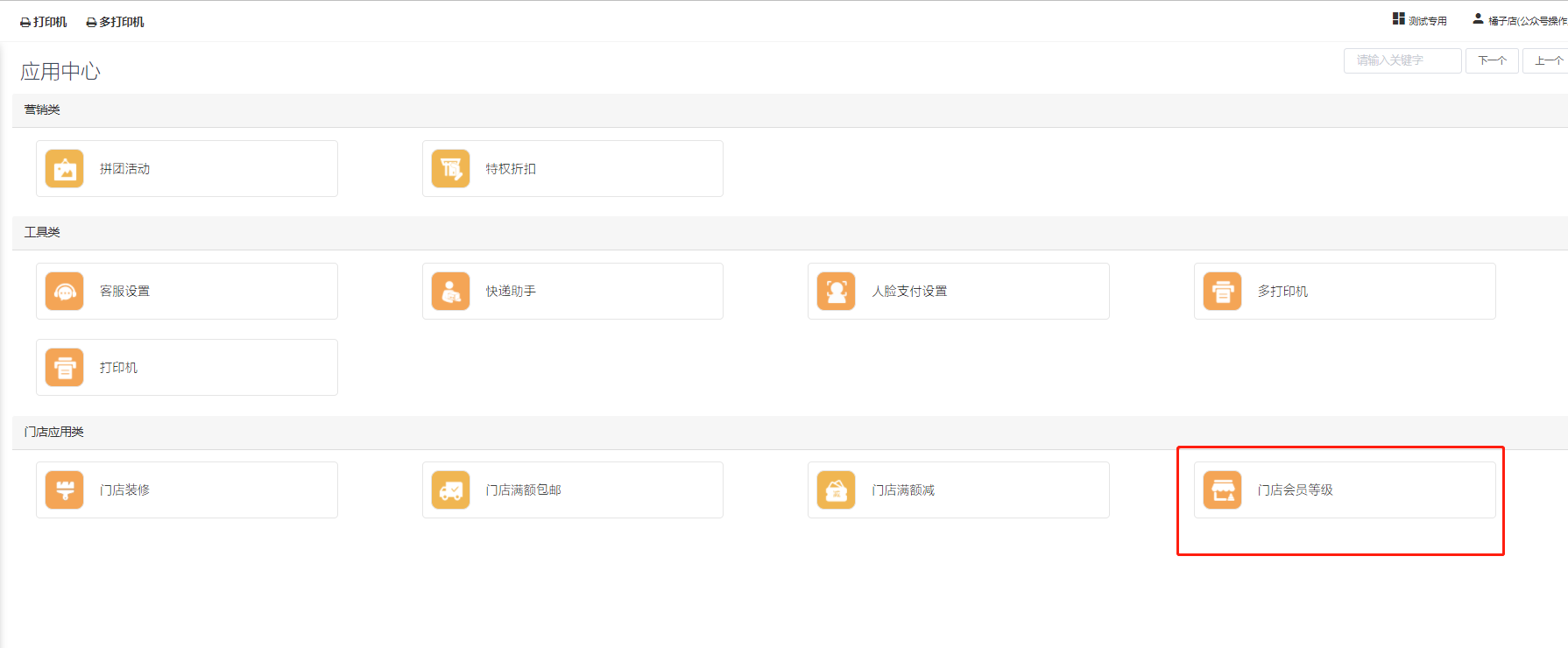Click the 多打印机 printer icon in 工具类
Image resolution: width=1568 pixels, height=648 pixels.
(x=1223, y=292)
